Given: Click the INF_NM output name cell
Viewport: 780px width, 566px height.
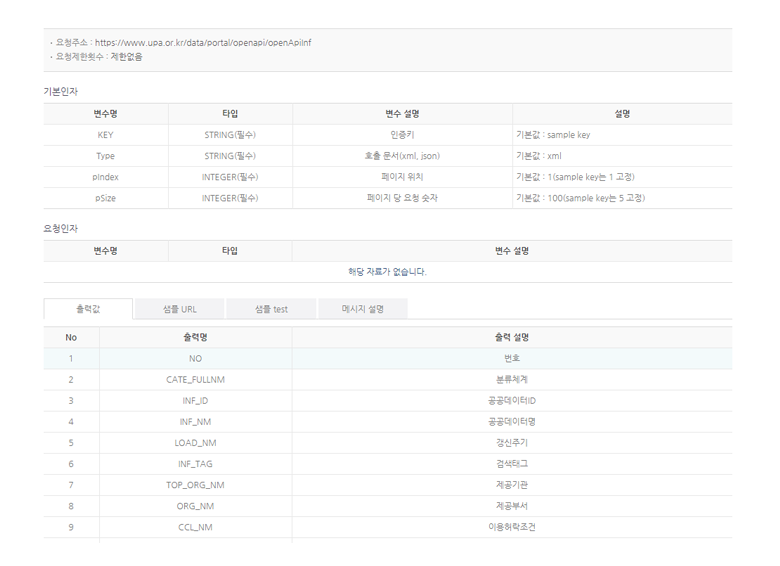Looking at the screenshot, I should (x=195, y=422).
